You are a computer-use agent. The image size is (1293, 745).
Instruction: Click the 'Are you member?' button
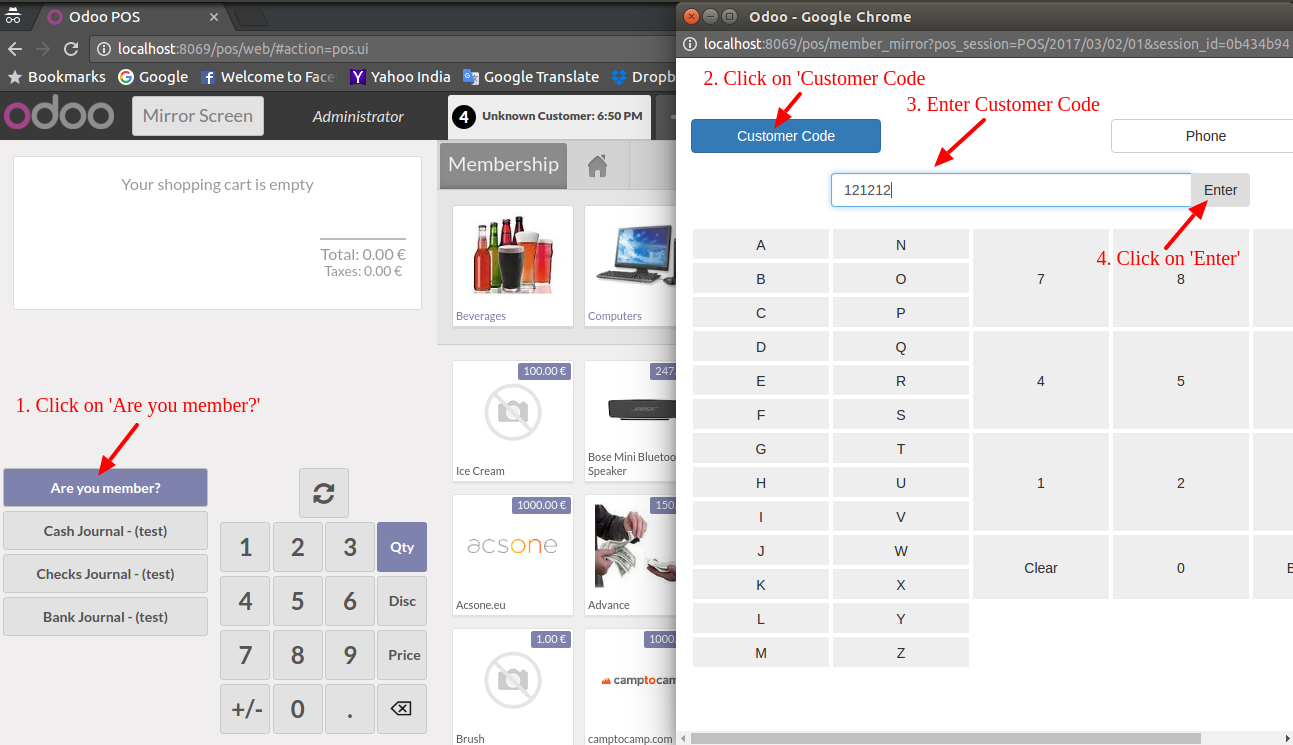click(x=106, y=488)
